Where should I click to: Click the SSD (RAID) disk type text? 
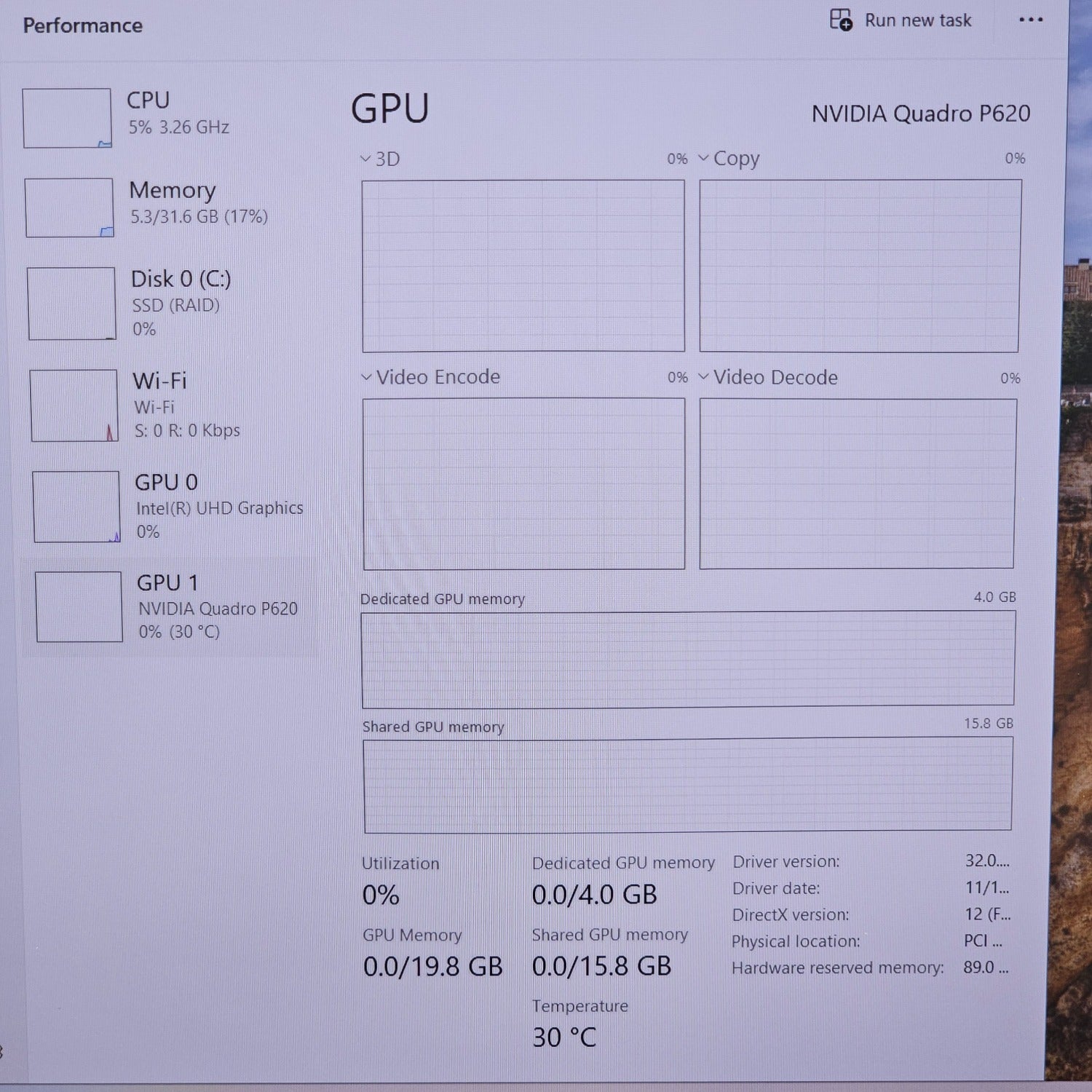(175, 305)
